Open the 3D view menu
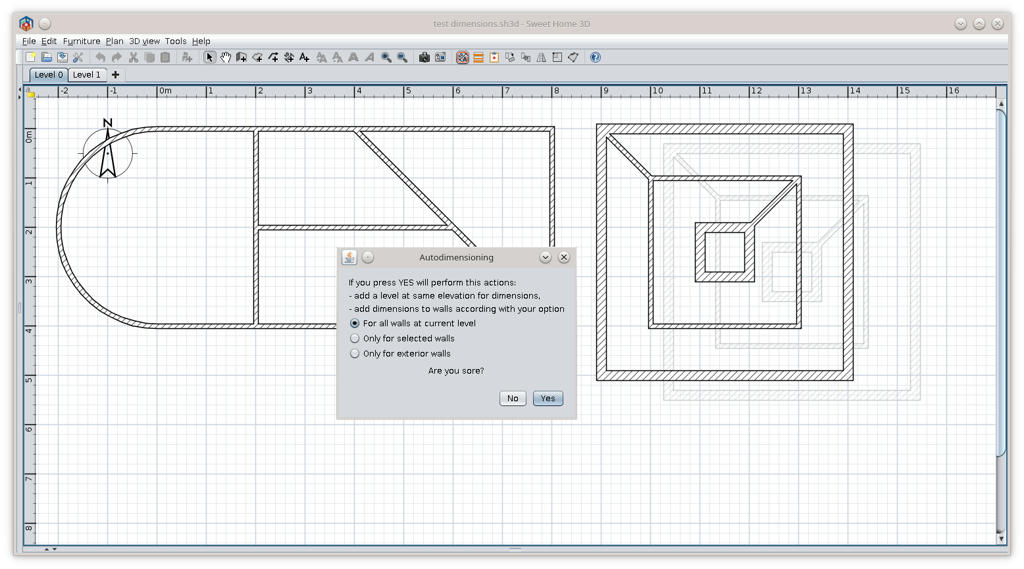Viewport: 1024px width, 569px height. pyautogui.click(x=144, y=41)
